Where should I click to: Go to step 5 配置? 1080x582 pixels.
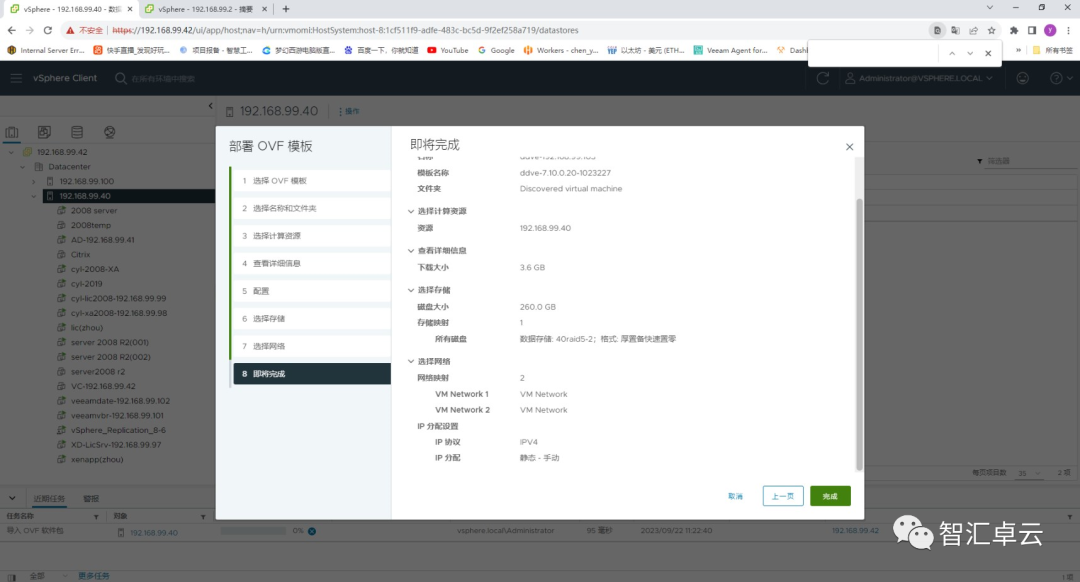point(311,291)
